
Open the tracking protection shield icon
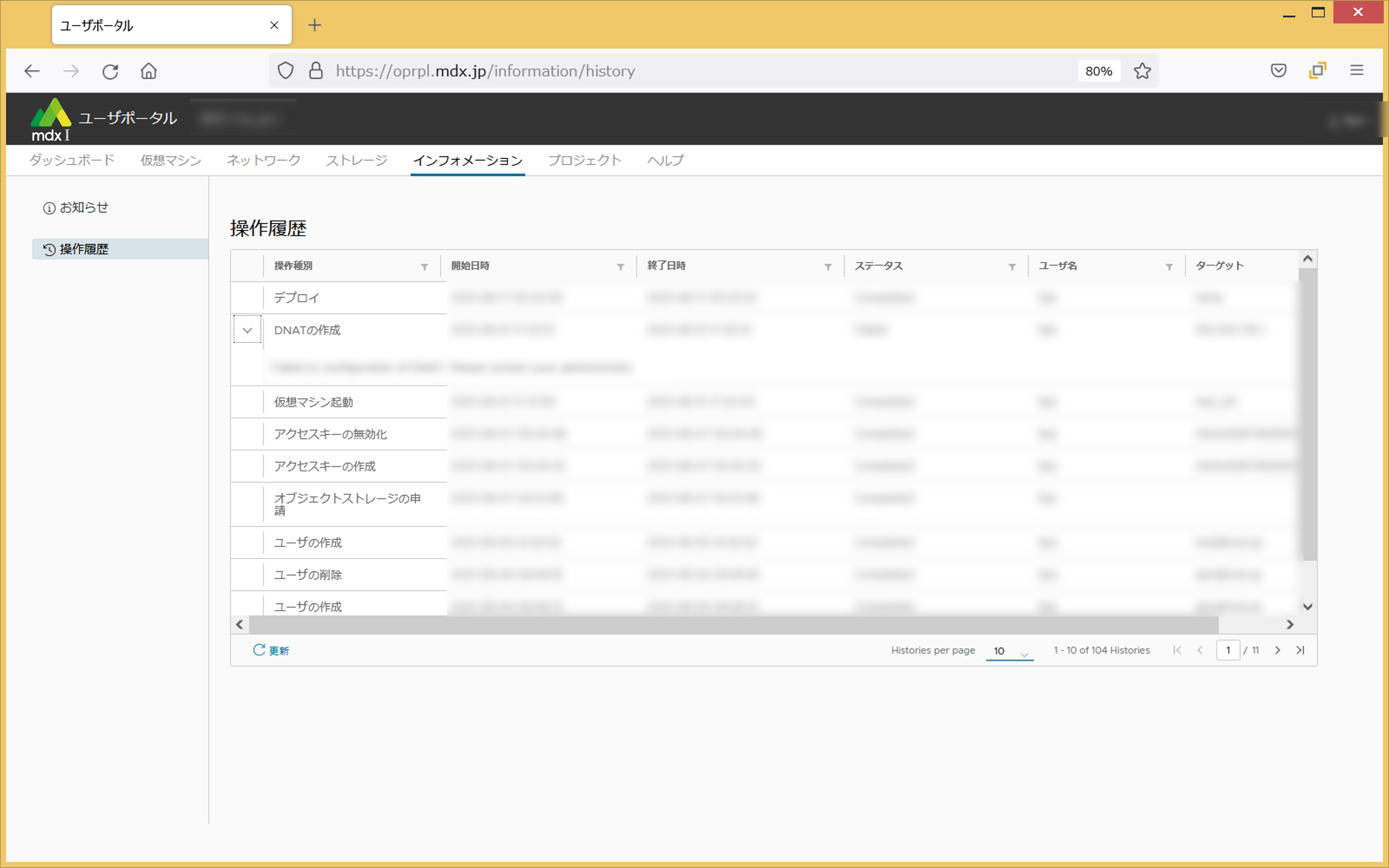[286, 70]
